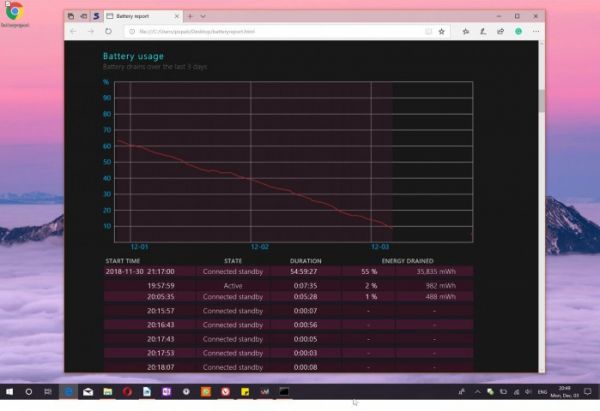Select the ENERGY DRAINED column header
The height and width of the screenshot is (411, 600).
pyautogui.click(x=408, y=261)
